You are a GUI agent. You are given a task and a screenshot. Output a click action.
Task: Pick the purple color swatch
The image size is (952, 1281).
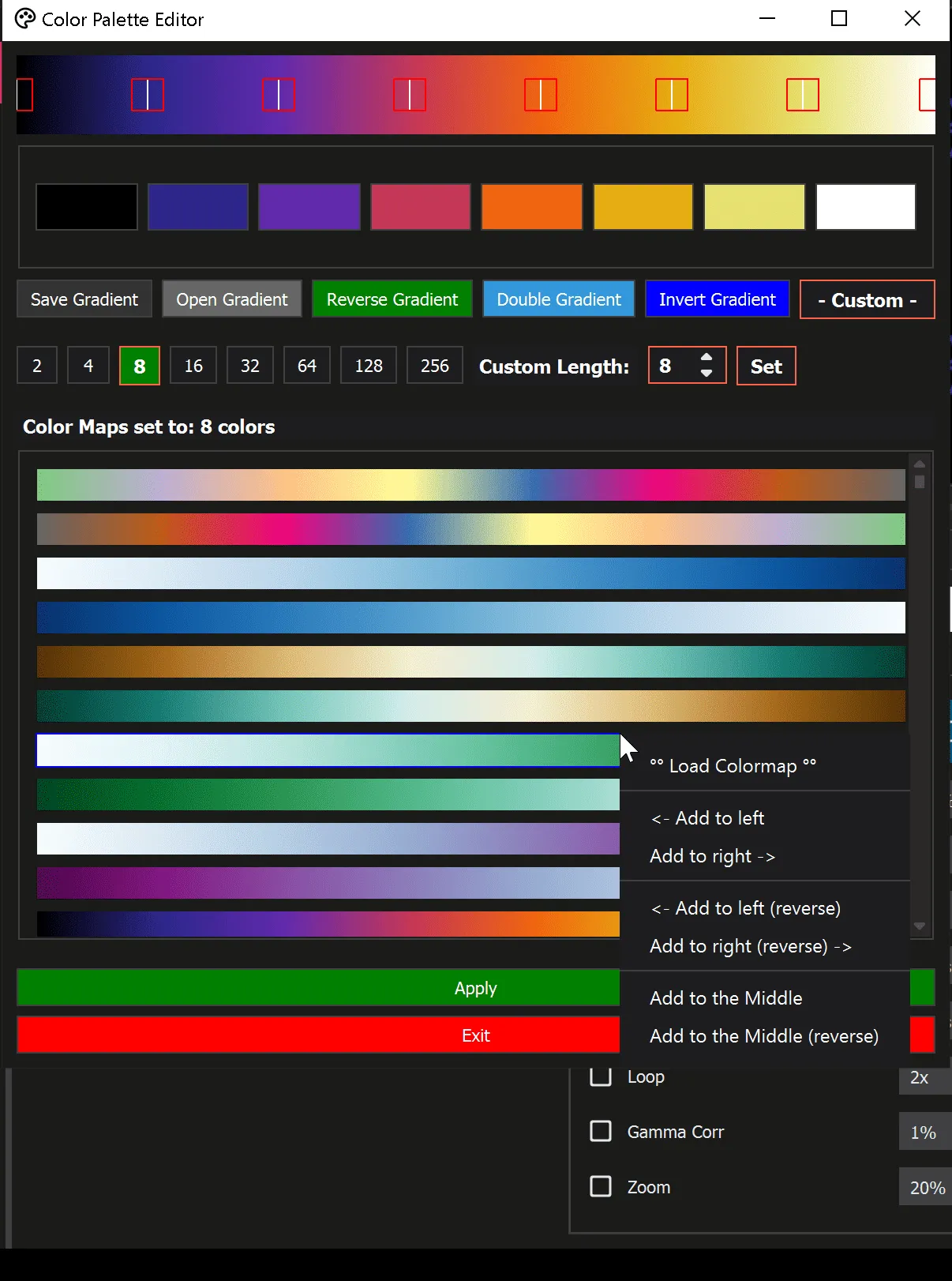pos(309,207)
